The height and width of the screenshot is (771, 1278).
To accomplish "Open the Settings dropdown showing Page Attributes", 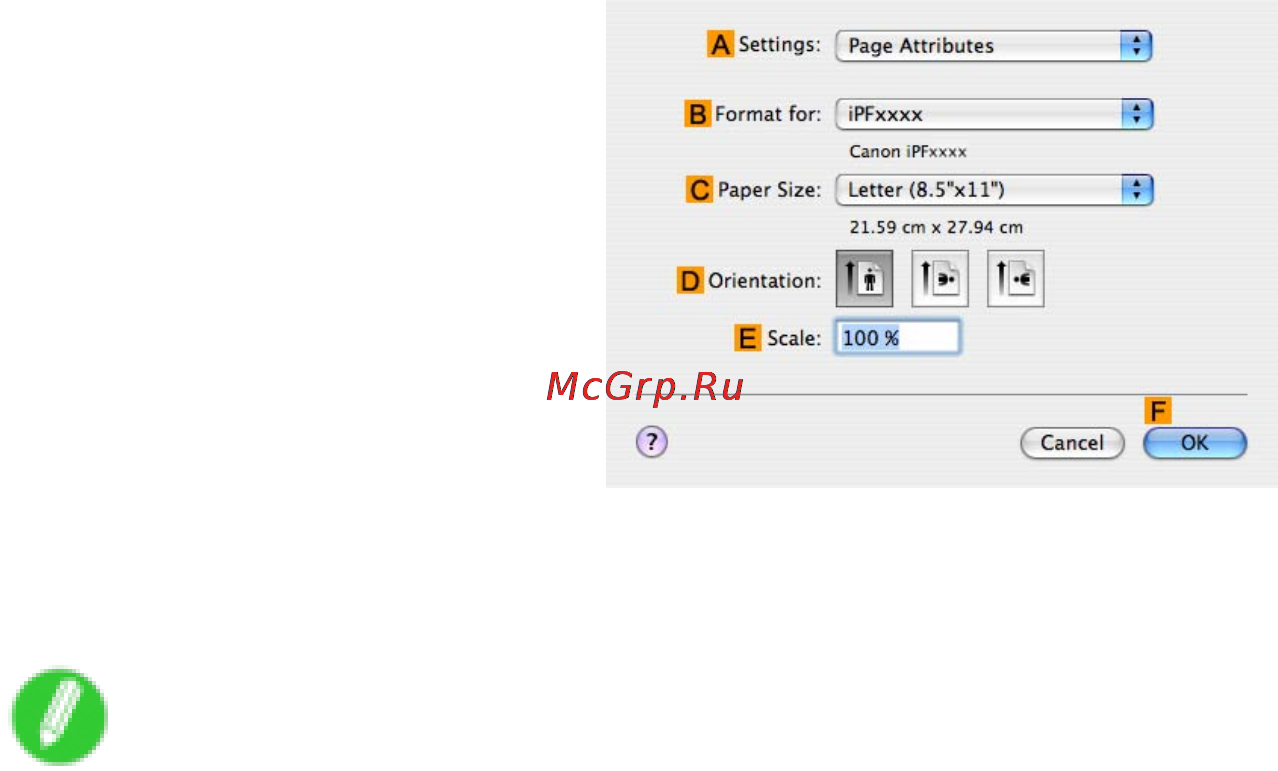I will click(x=994, y=46).
